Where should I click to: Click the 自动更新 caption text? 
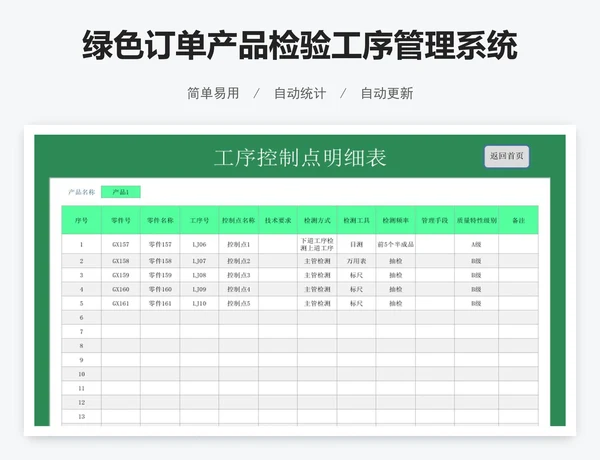click(387, 93)
